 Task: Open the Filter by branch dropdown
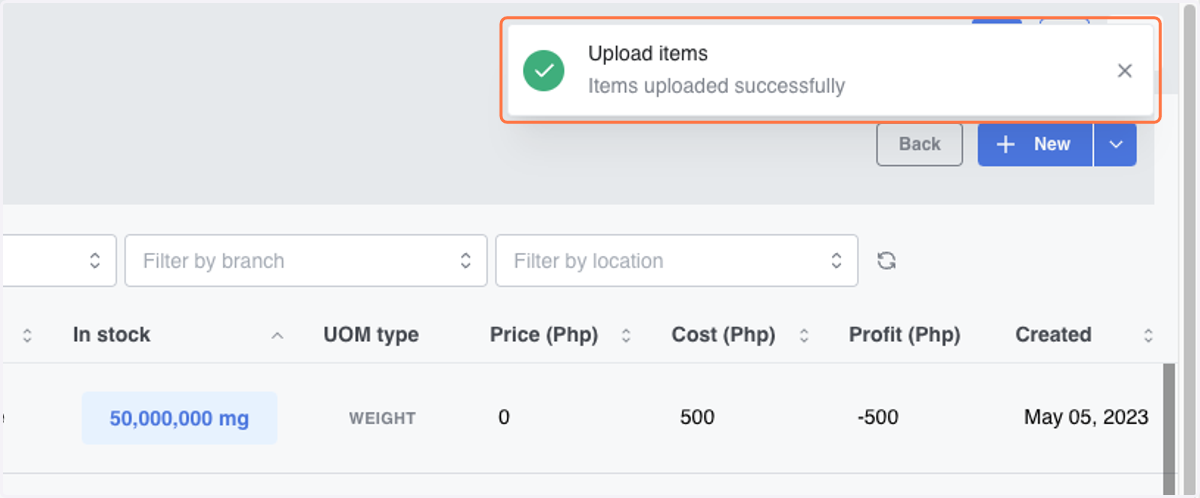click(x=306, y=261)
